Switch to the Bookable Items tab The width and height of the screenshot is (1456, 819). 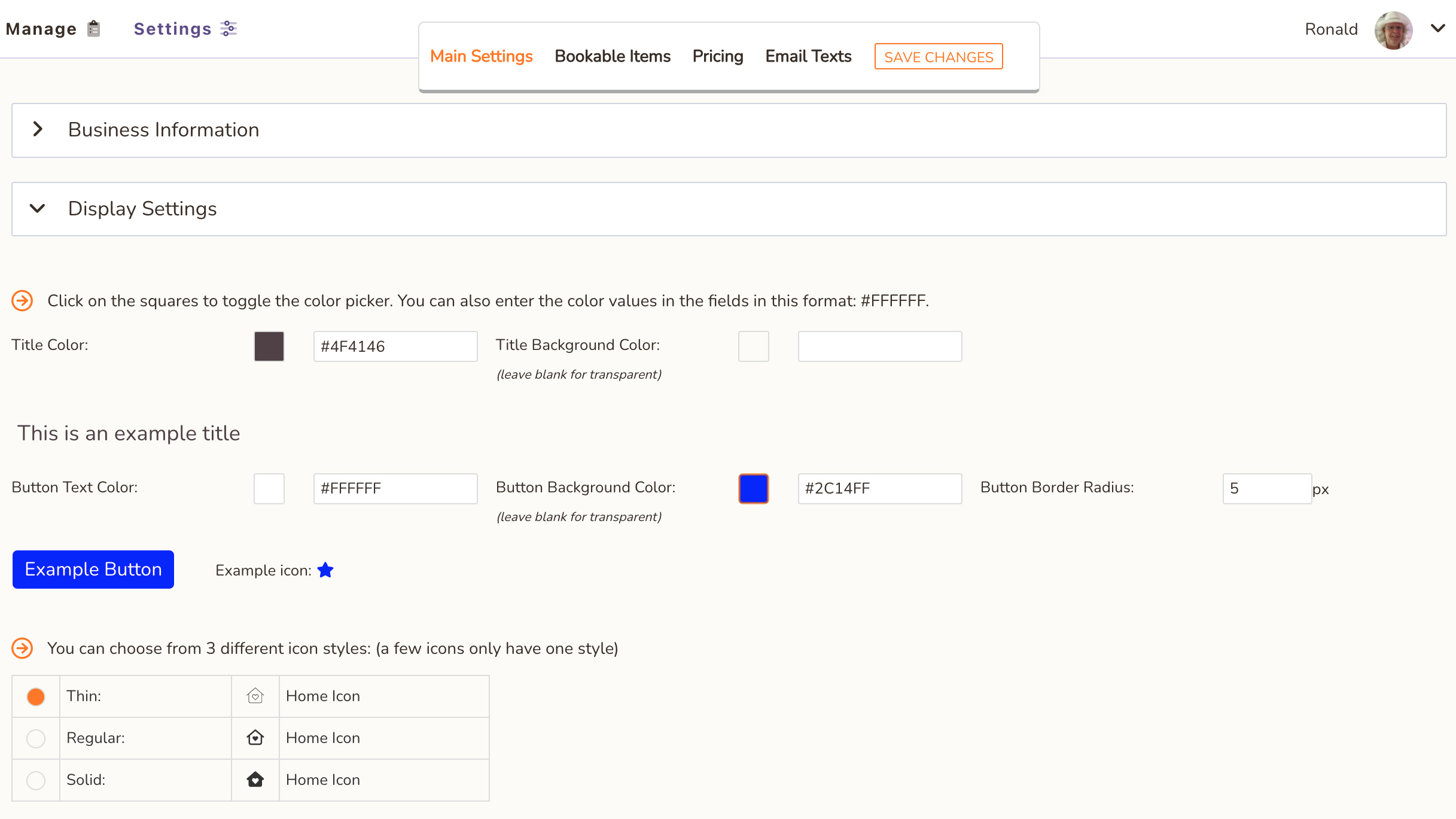[x=613, y=56]
